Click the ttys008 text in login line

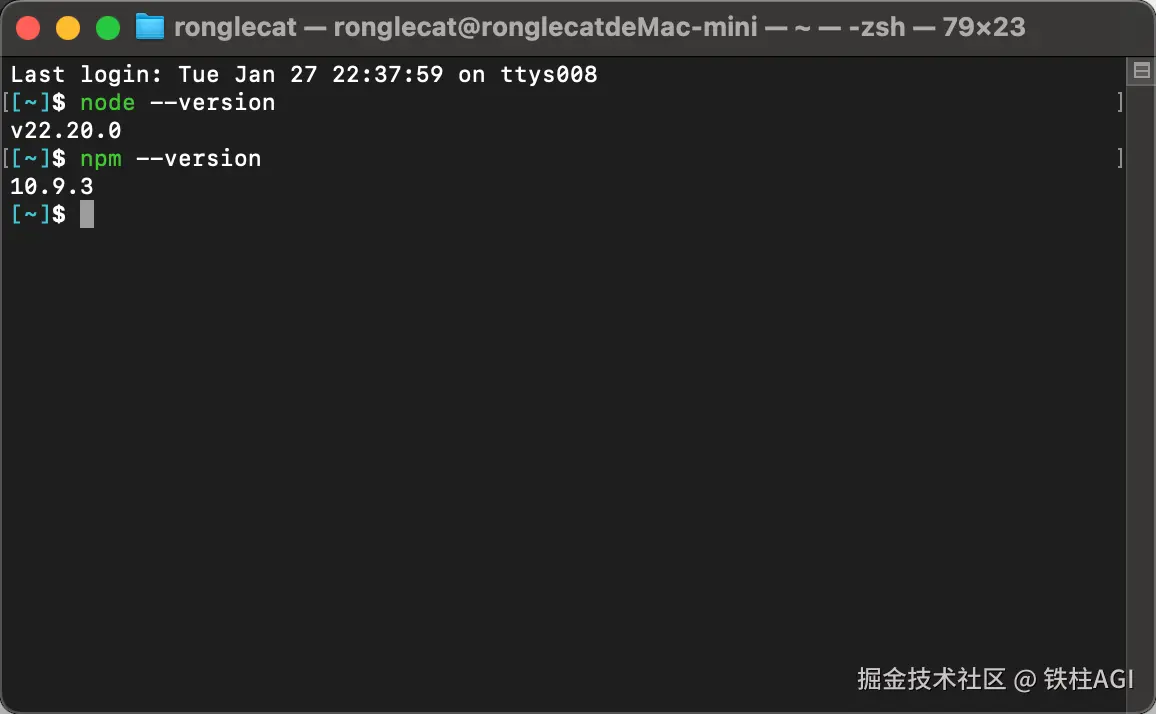[548, 75]
